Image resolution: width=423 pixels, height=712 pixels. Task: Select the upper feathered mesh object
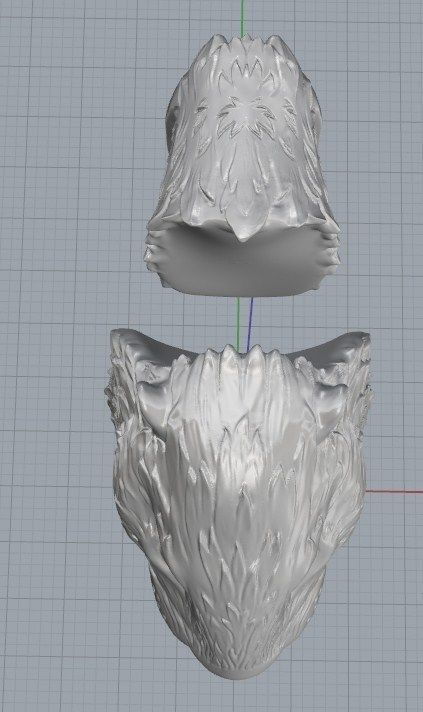242,166
